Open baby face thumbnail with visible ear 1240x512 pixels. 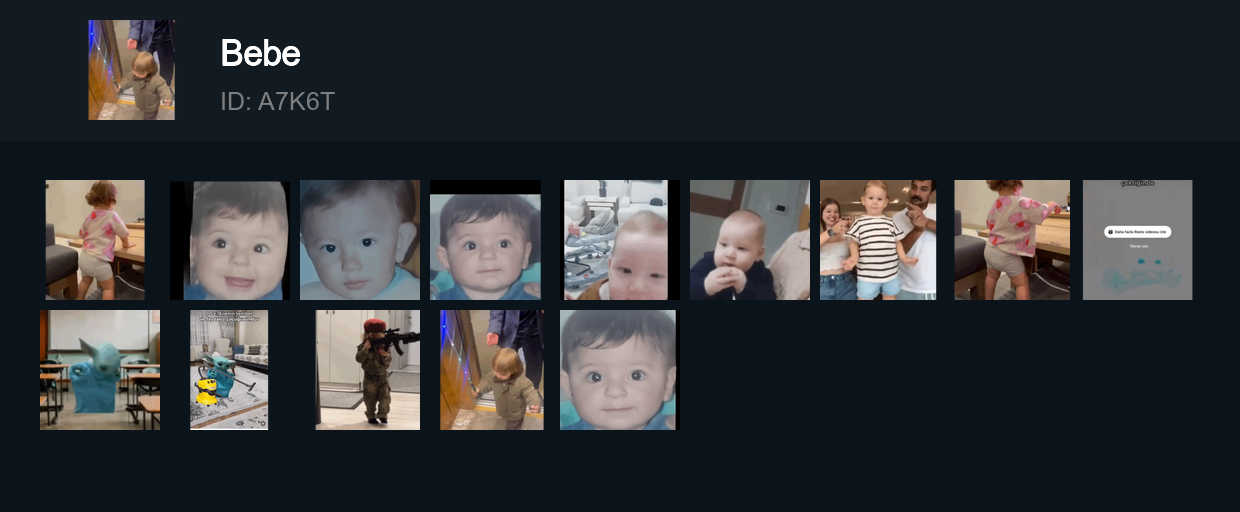point(360,240)
